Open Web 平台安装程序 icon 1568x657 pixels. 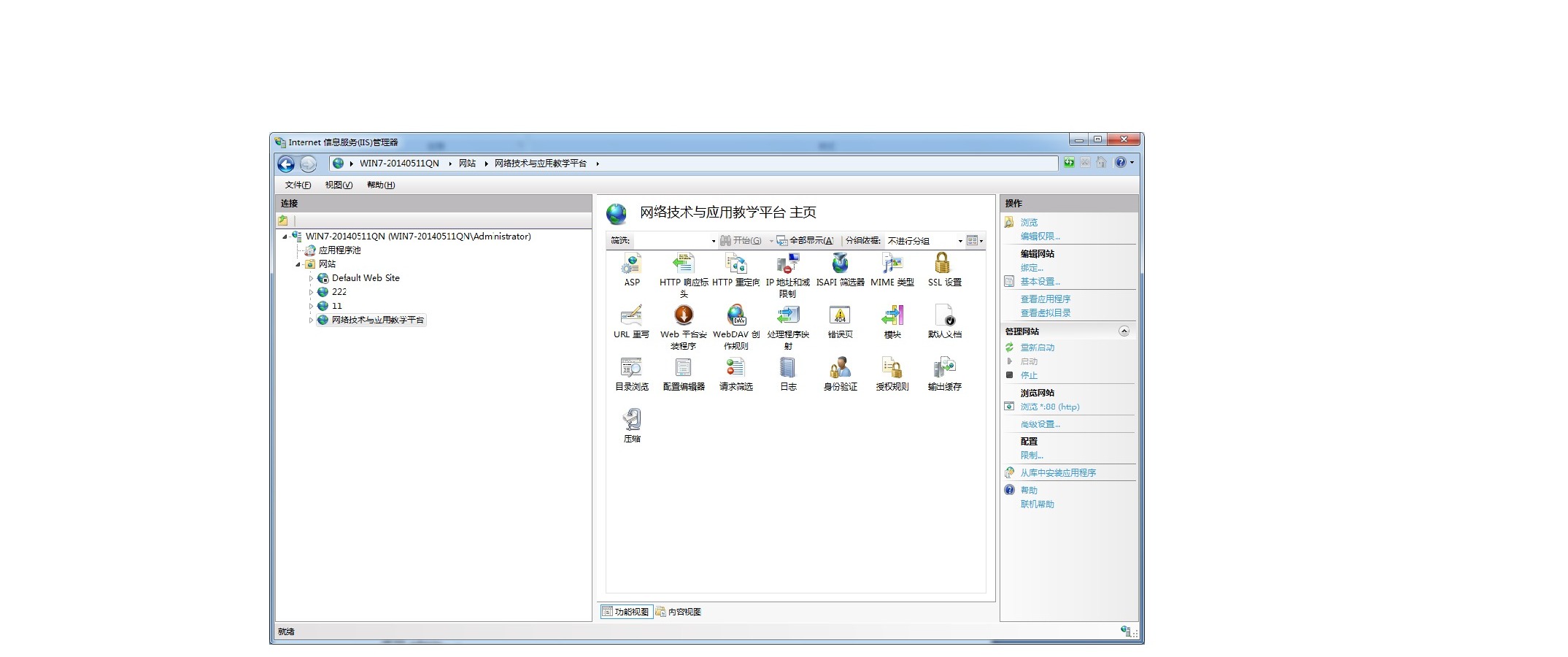pyautogui.click(x=684, y=327)
